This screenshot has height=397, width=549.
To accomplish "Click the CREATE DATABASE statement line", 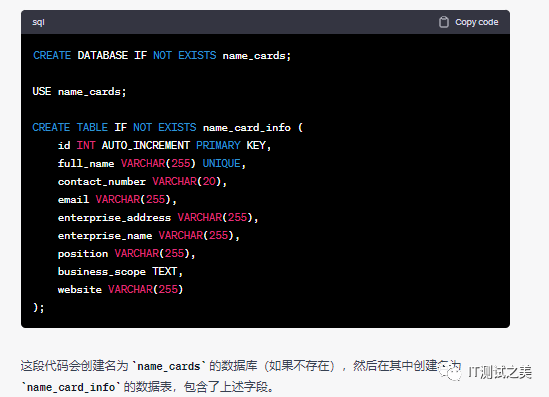I will (162, 55).
